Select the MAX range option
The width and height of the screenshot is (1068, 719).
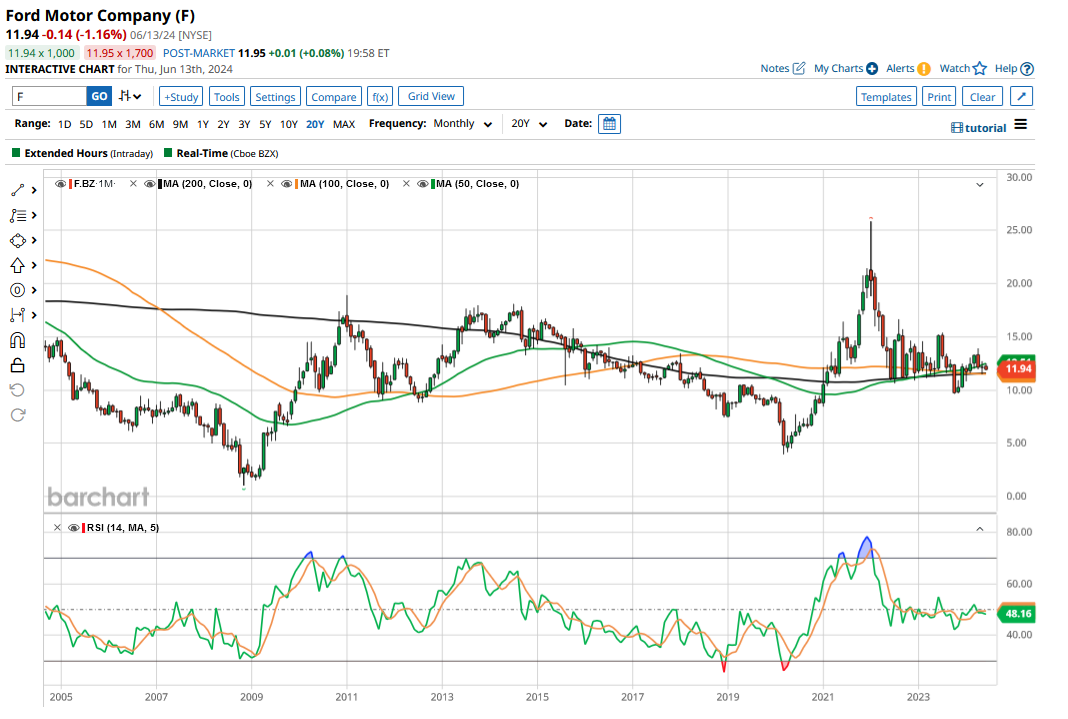pos(344,124)
